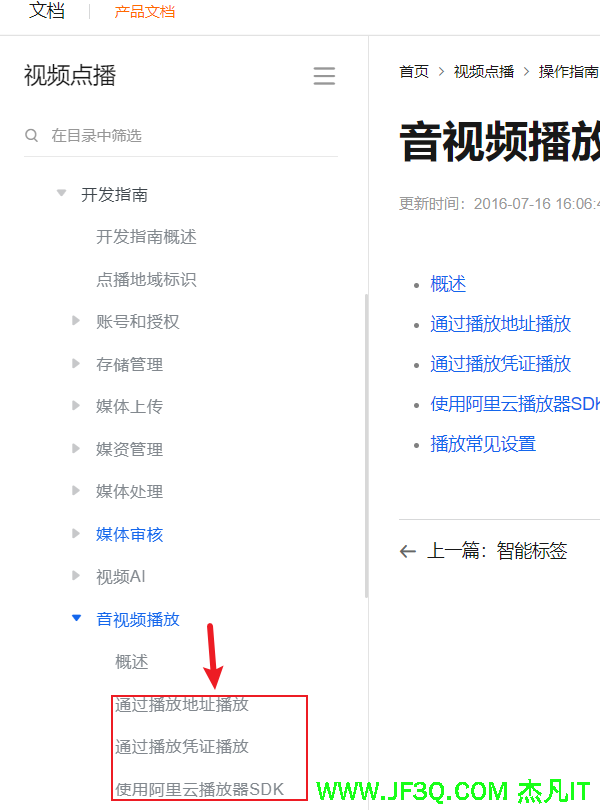Expand the 账号和授权 section

pos(76,321)
